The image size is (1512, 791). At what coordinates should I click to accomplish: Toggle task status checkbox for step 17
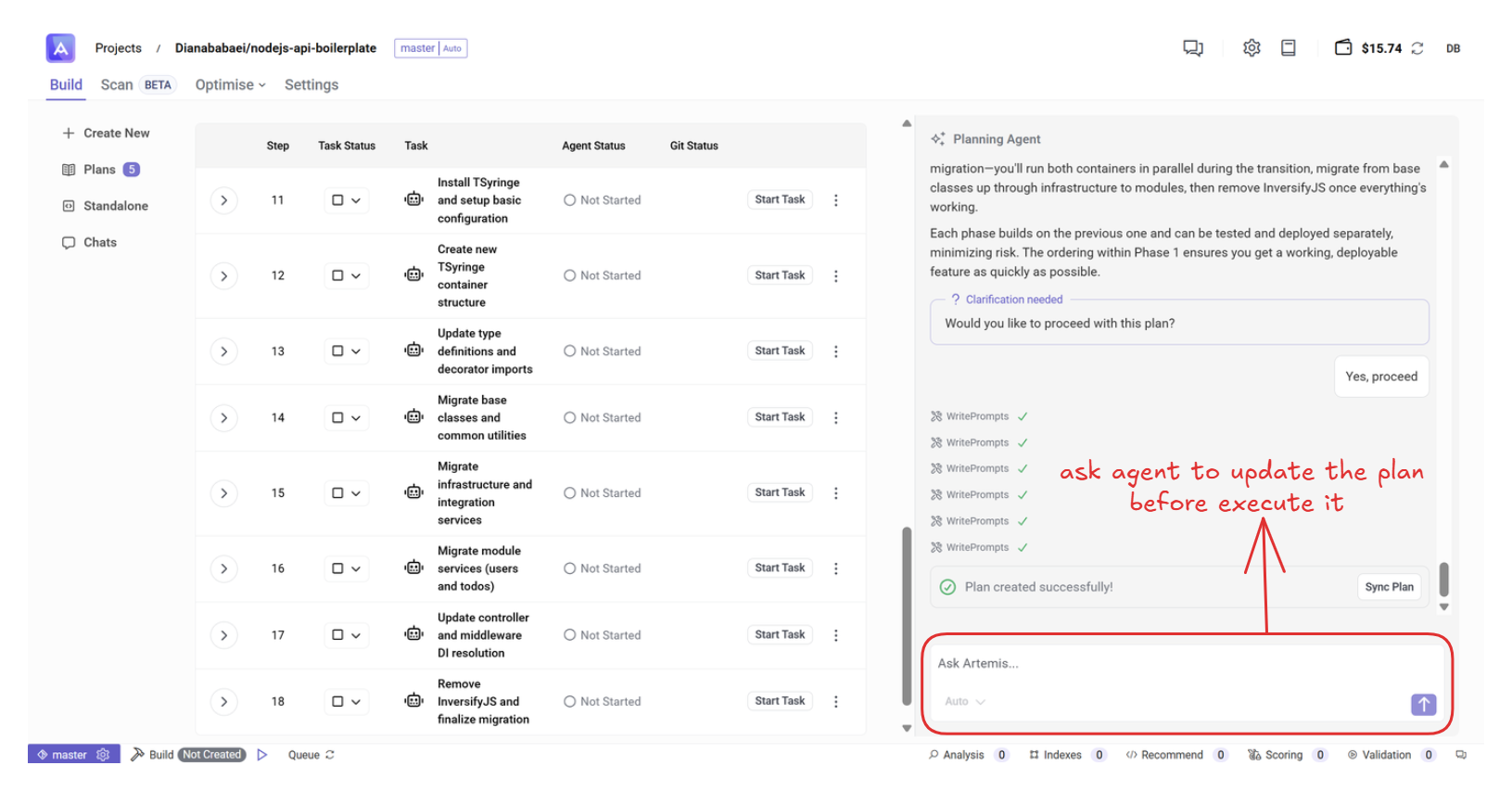[x=338, y=635]
